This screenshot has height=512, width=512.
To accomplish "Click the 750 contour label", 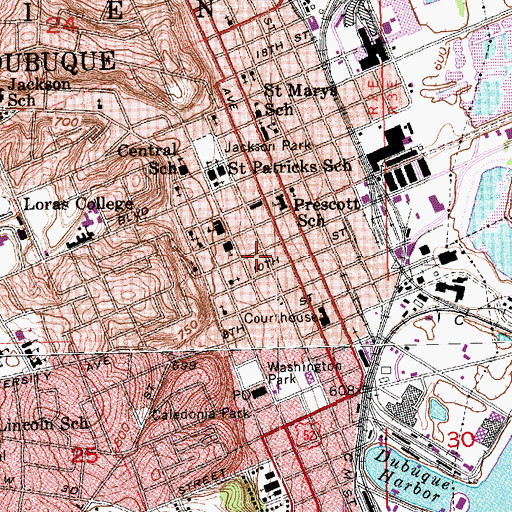I will (188, 331).
